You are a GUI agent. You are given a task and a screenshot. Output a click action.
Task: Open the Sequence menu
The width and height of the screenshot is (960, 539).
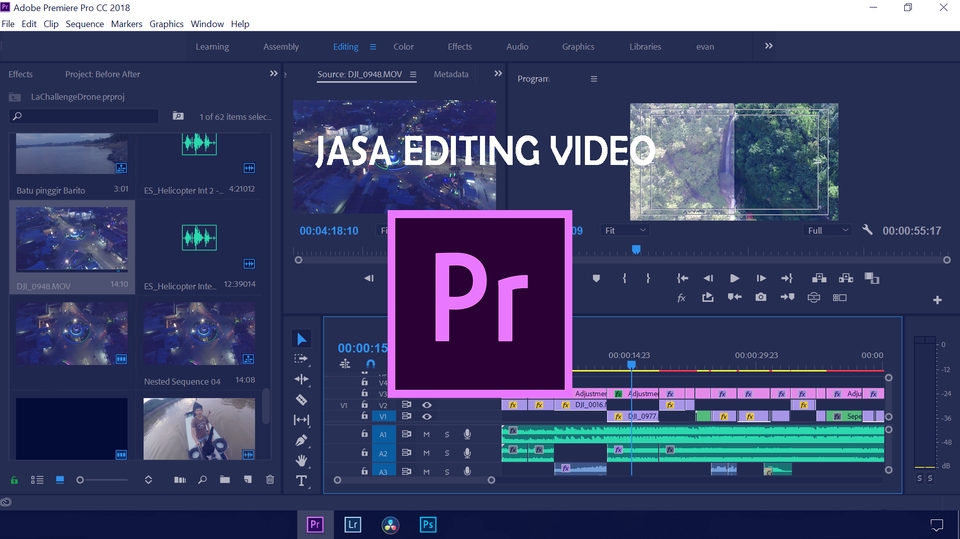click(84, 24)
